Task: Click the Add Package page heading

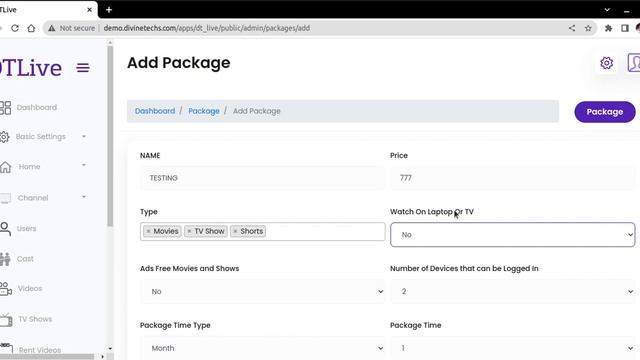Action: click(179, 63)
